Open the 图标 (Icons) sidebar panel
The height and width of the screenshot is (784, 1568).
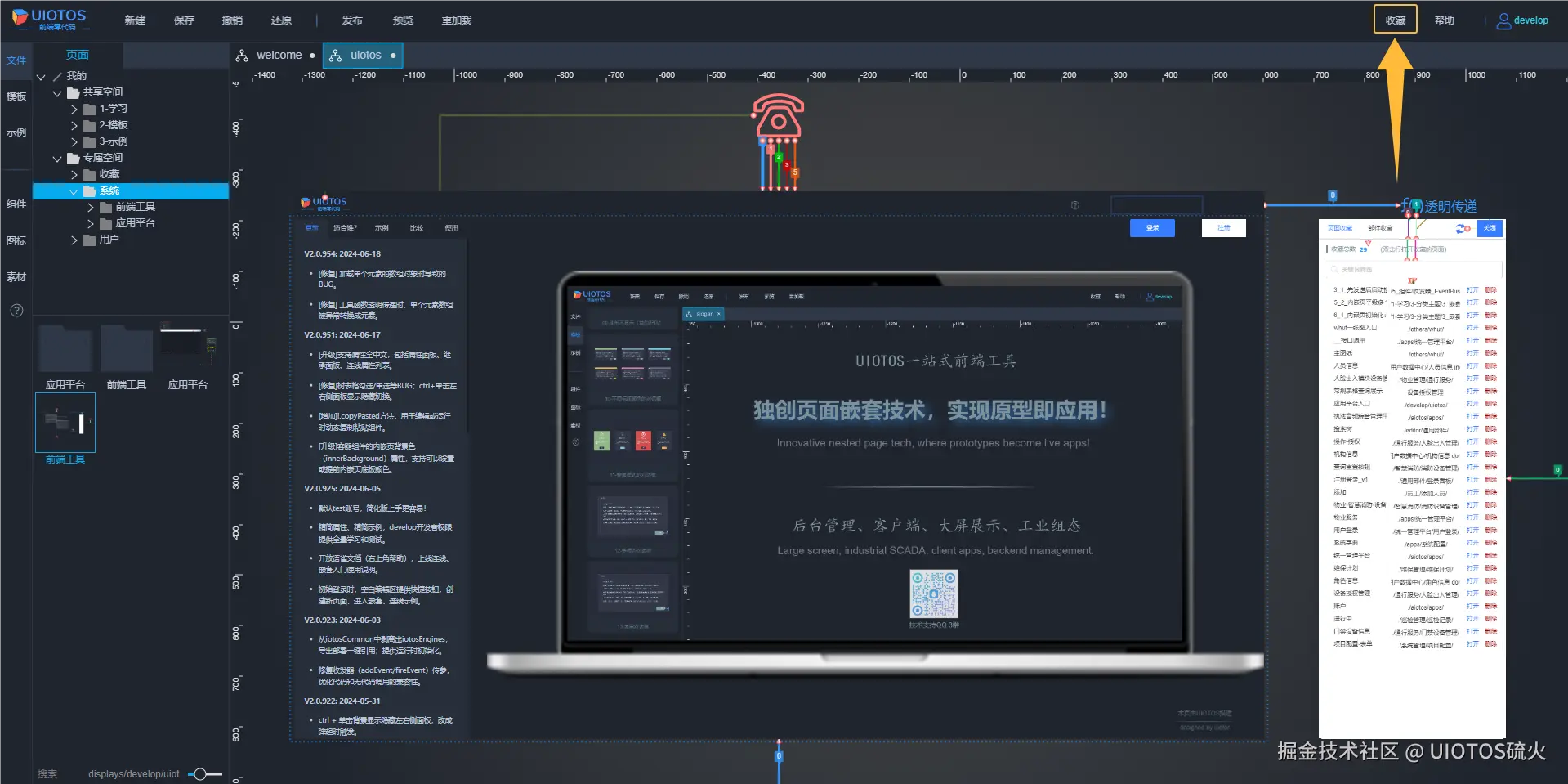pyautogui.click(x=16, y=240)
